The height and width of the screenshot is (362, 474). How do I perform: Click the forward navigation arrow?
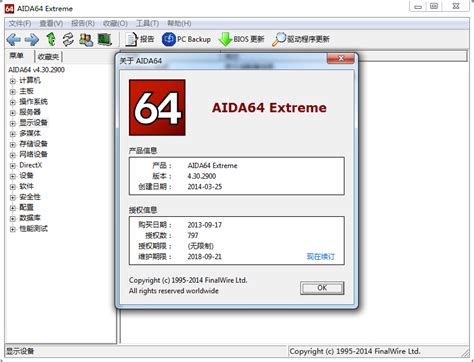point(32,39)
